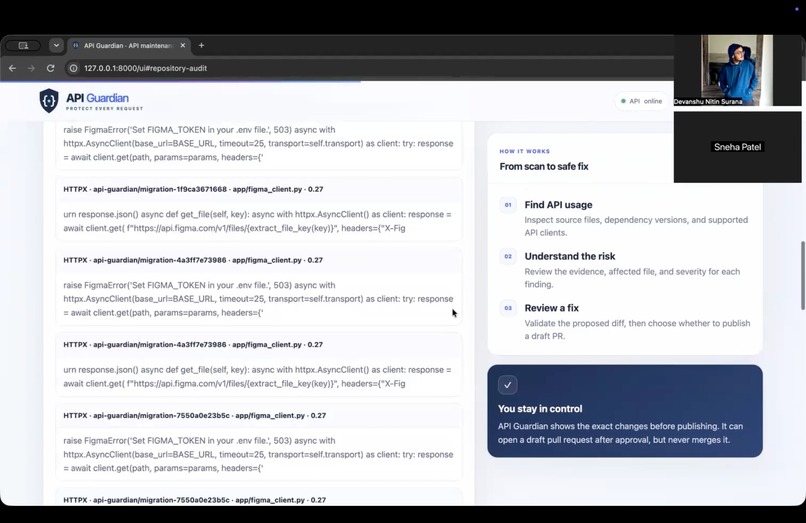806x523 pixels.
Task: Click the 'Find API usage' heading
Action: pyautogui.click(x=558, y=205)
